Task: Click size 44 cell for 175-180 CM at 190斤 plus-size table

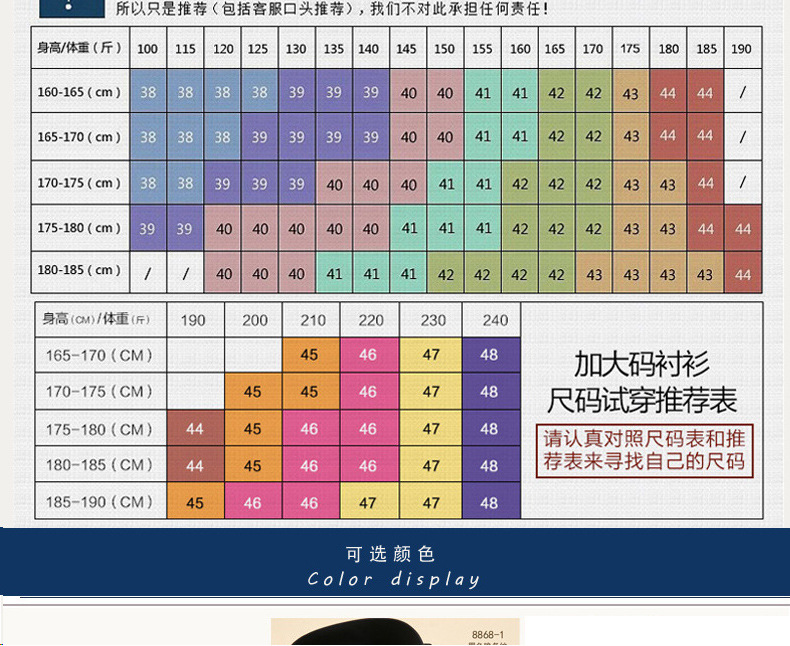Action: pos(195,429)
